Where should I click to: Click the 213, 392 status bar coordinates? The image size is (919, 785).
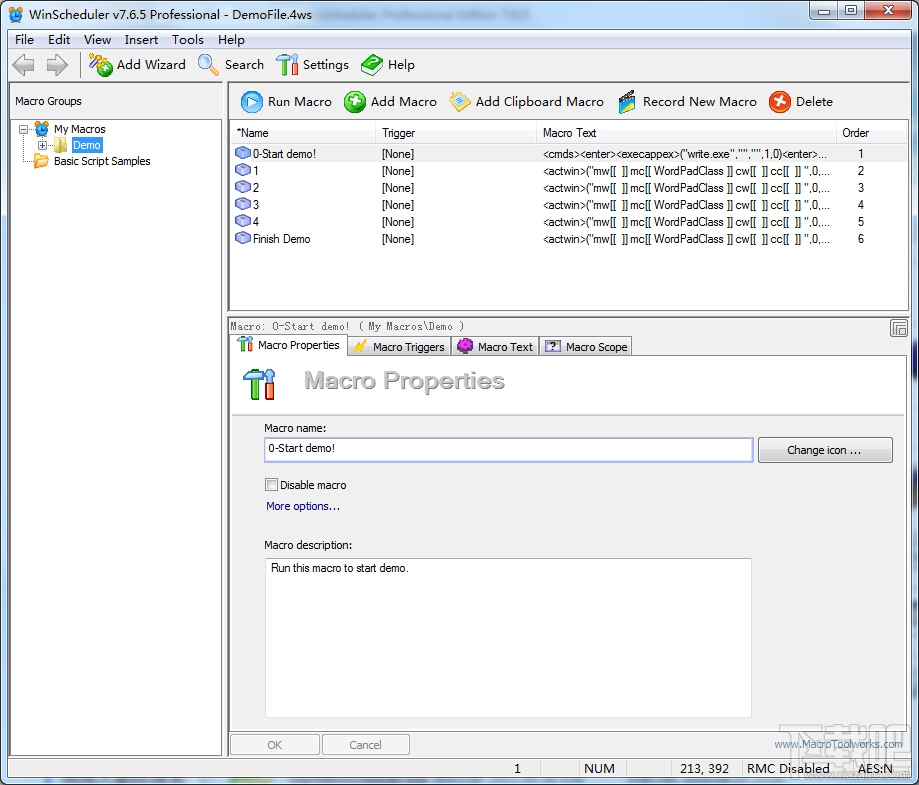click(704, 768)
